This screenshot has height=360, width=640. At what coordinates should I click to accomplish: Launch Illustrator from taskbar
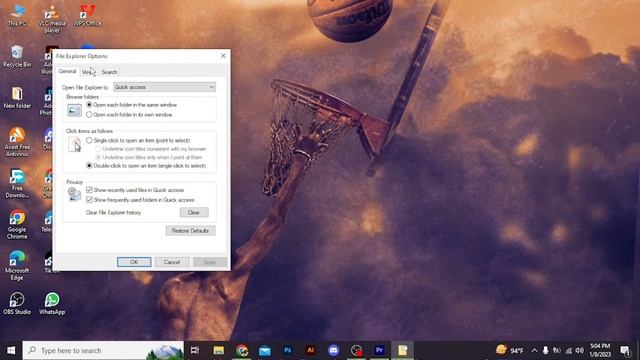pos(310,350)
